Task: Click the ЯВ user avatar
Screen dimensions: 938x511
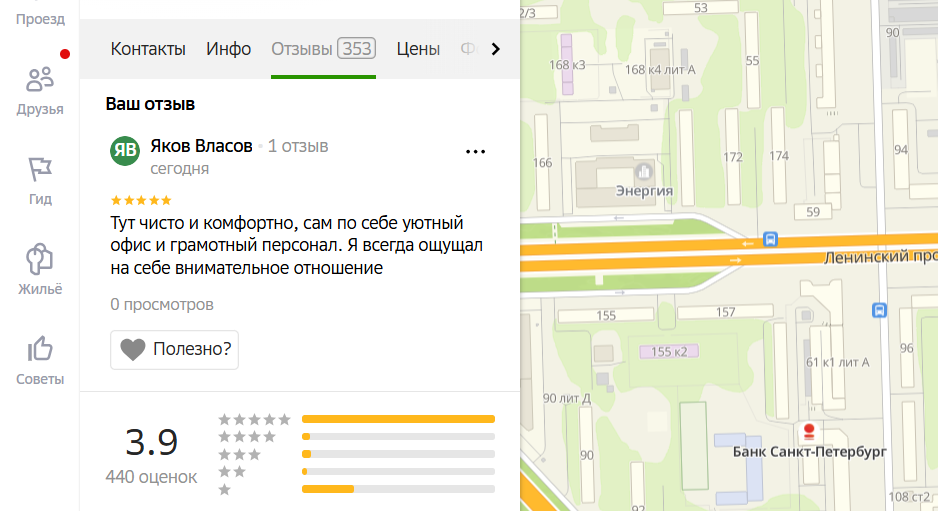Action: click(x=125, y=151)
